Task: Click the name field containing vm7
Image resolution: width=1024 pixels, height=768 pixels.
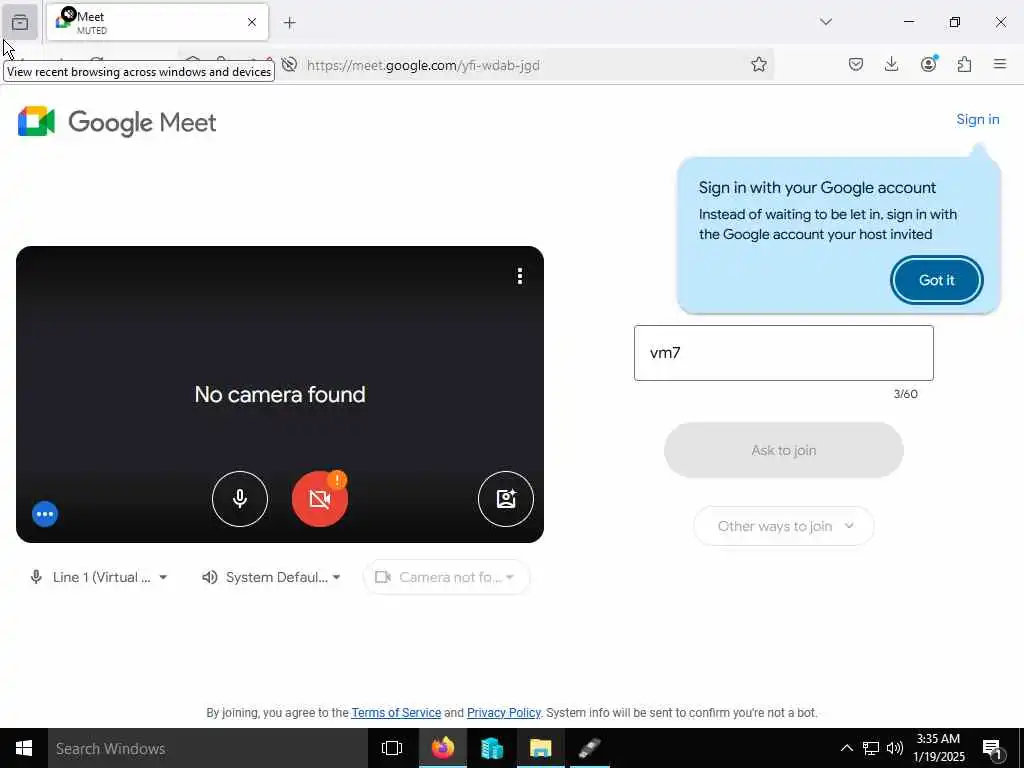Action: (x=783, y=353)
